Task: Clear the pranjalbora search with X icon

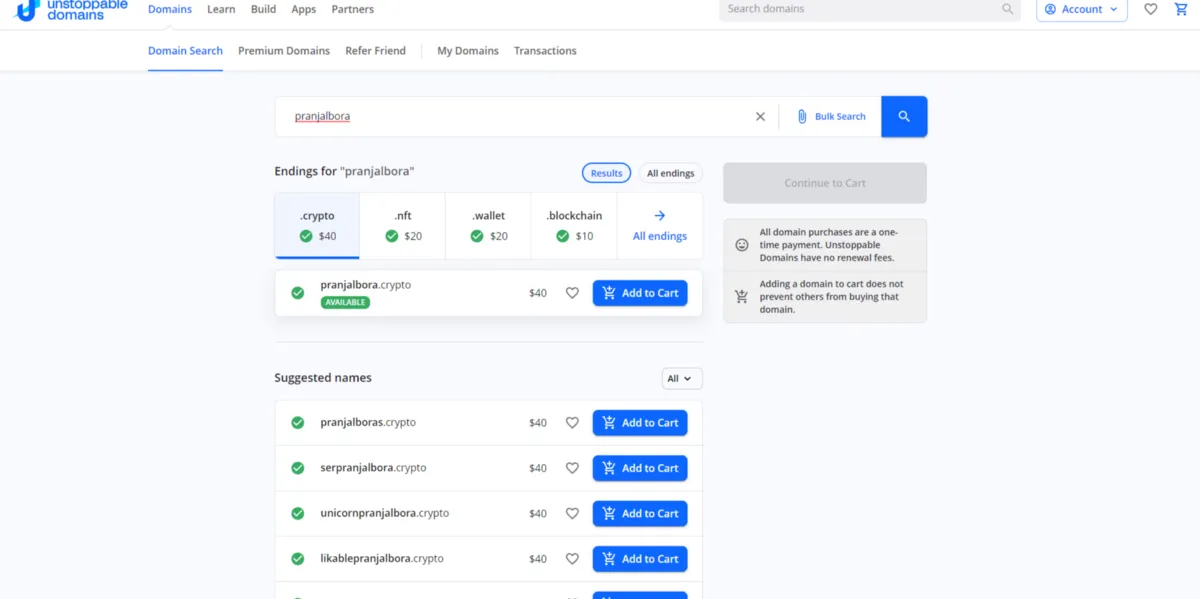Action: coord(760,117)
